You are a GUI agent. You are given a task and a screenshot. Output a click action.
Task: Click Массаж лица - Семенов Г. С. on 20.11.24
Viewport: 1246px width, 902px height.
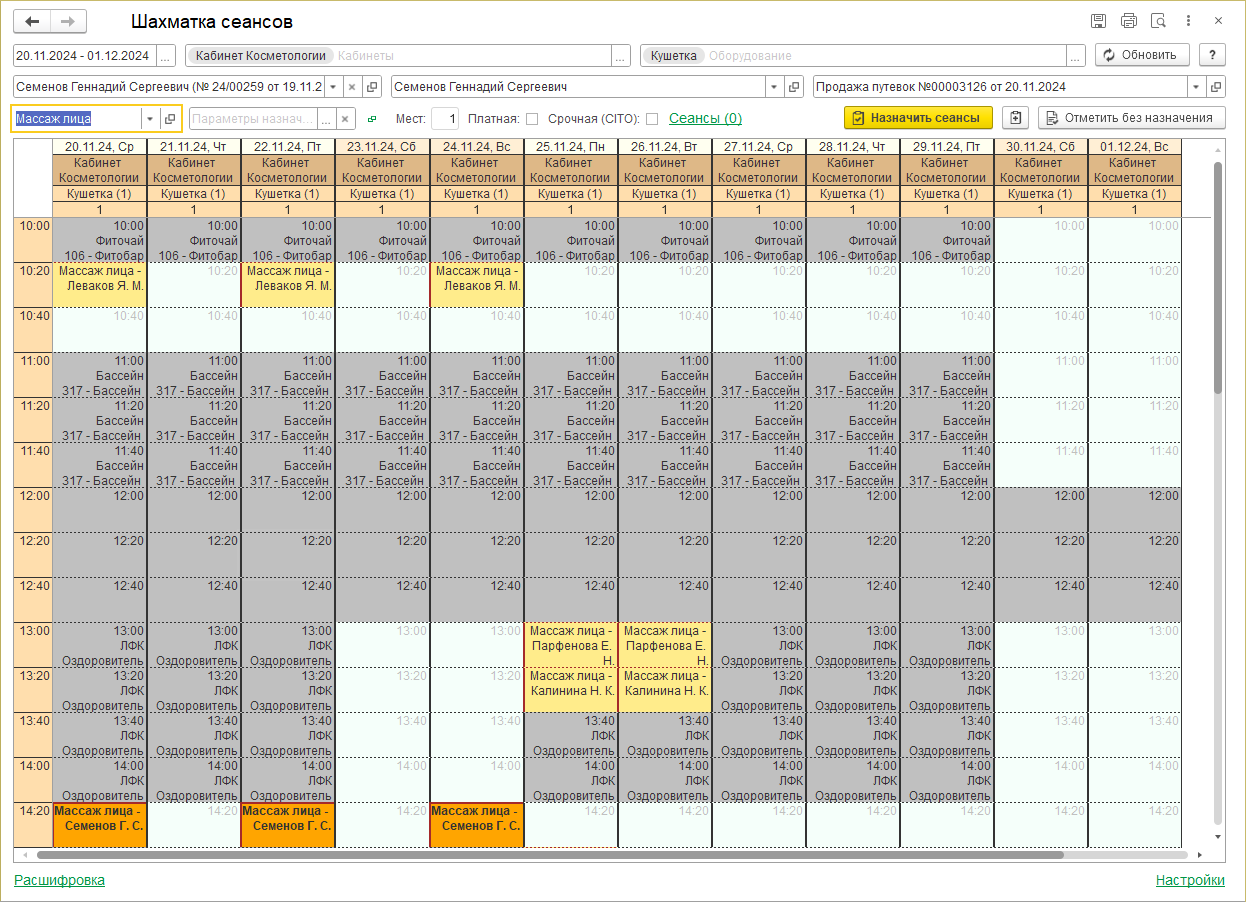click(99, 825)
